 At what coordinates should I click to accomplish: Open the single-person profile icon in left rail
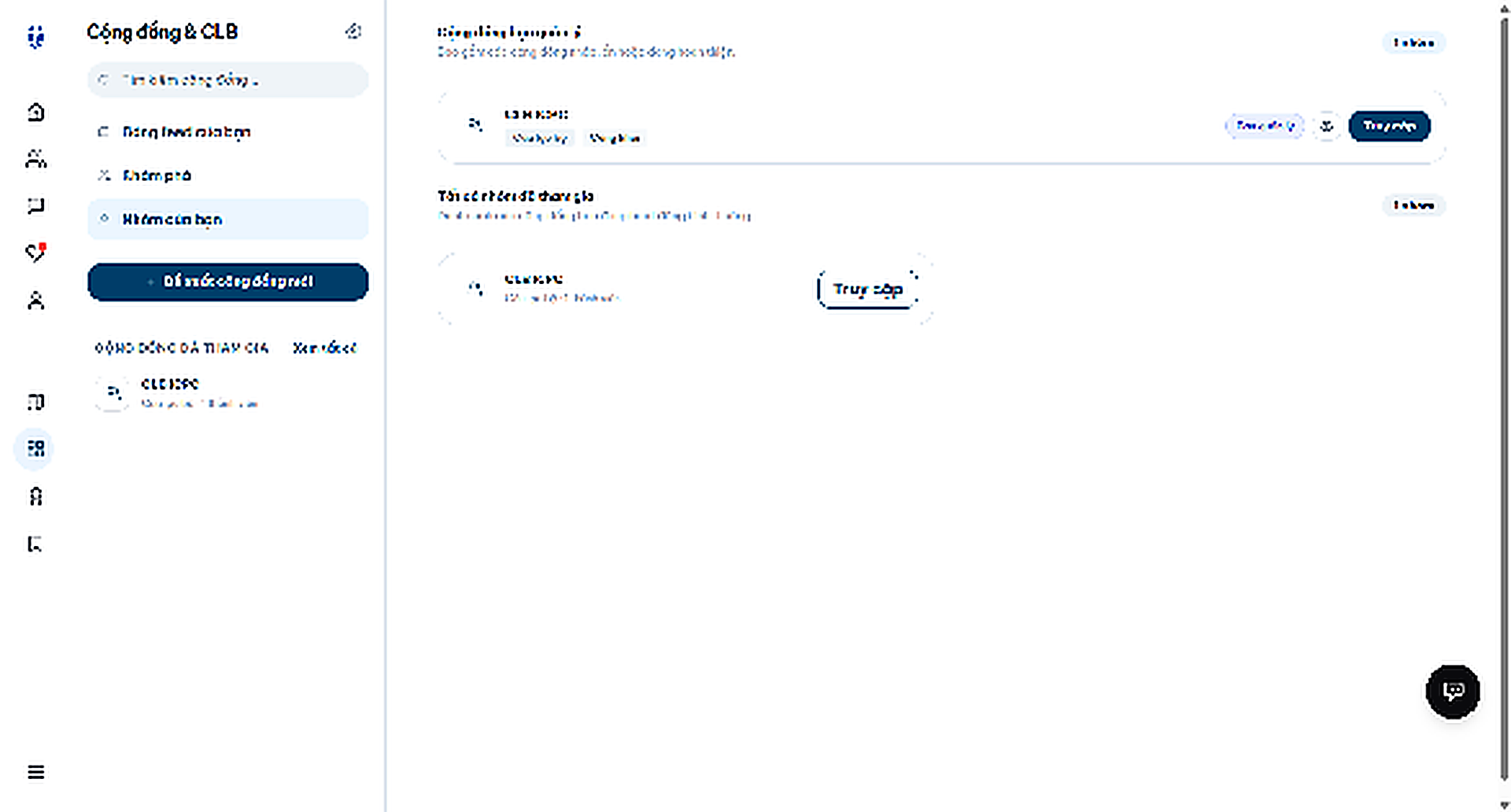pyautogui.click(x=35, y=301)
